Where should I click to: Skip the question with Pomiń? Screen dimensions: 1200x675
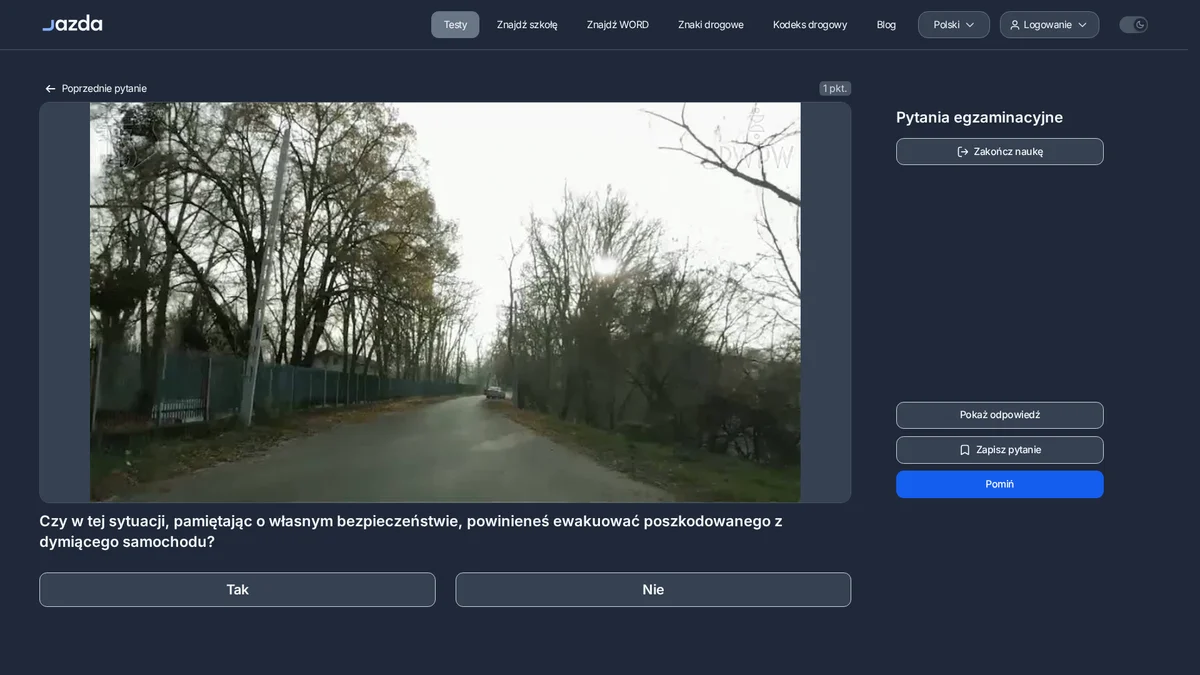[x=1000, y=484]
